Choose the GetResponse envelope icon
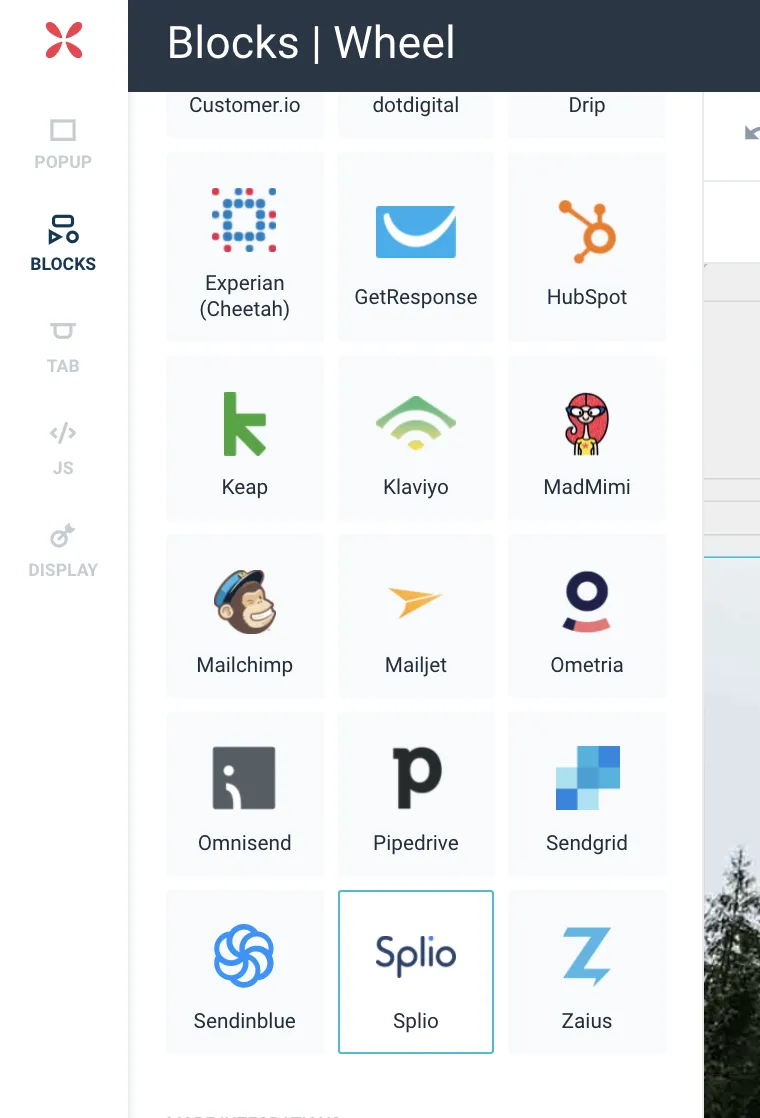The height and width of the screenshot is (1118, 760). 416,232
